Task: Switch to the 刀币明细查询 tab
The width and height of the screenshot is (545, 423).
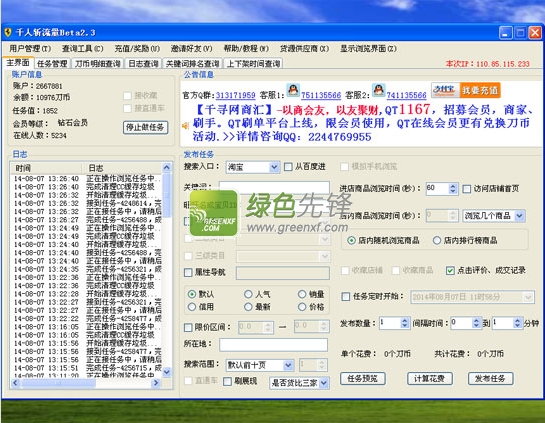Action: pos(98,64)
